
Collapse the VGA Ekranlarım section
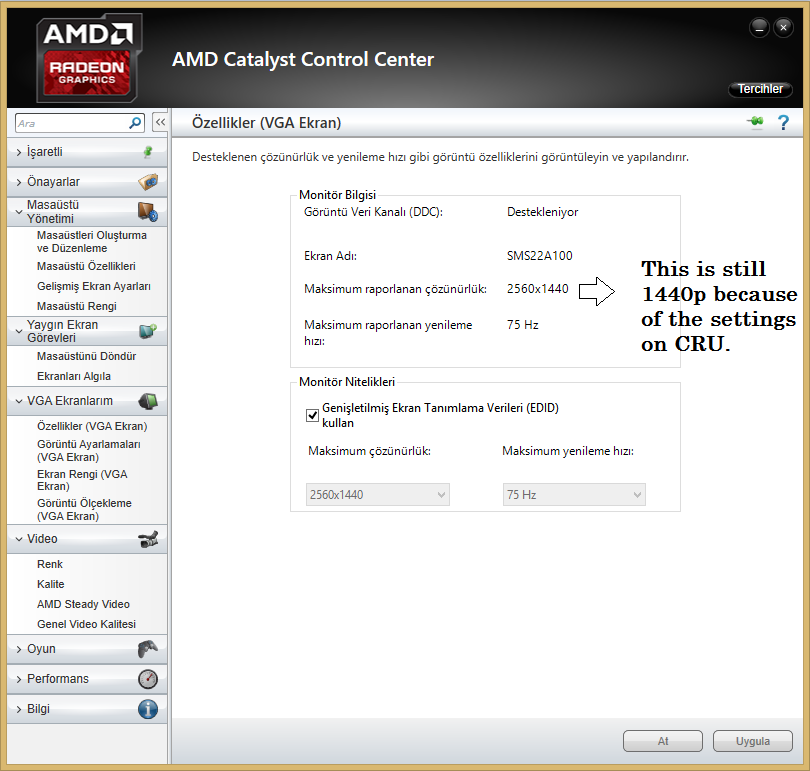click(x=19, y=401)
